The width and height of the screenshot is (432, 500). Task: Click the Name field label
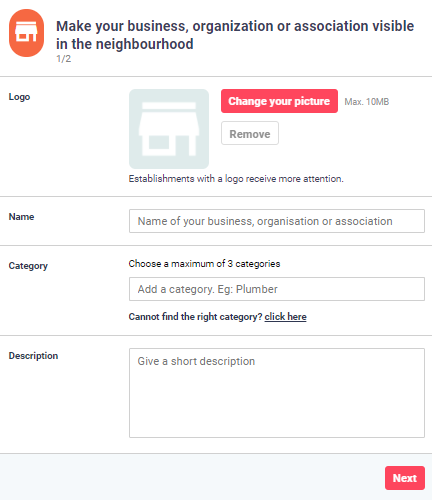21,217
